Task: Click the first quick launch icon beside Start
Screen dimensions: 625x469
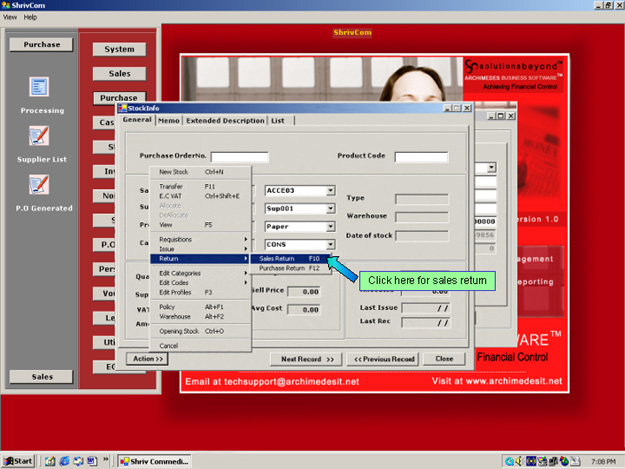Action: click(50, 461)
